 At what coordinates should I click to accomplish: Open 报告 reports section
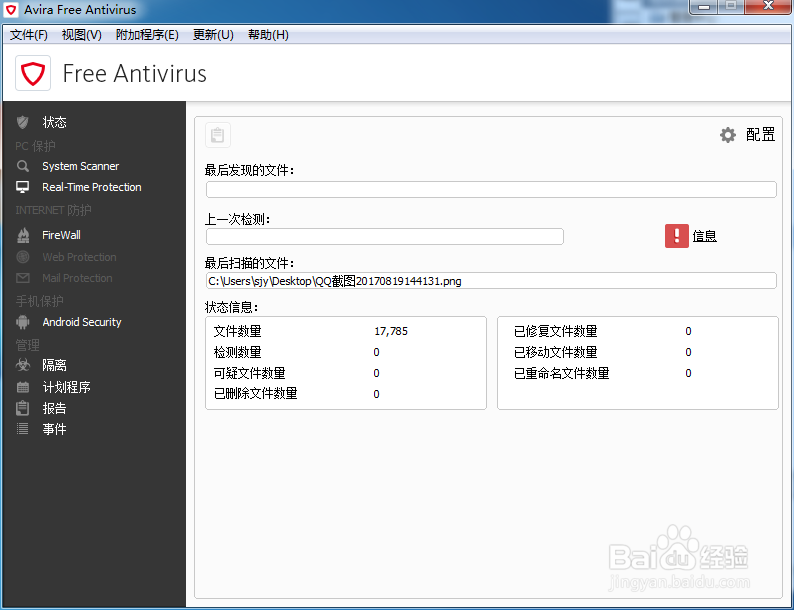point(55,408)
